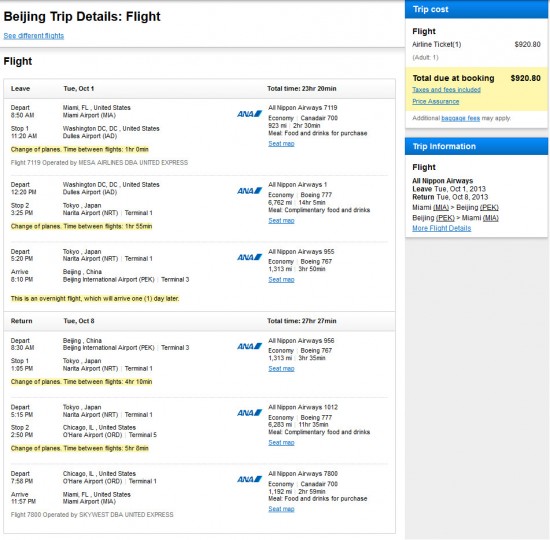The image size is (550, 540).
Task: Select 'Total time: 27hr 27min' text
Action: pyautogui.click(x=302, y=321)
